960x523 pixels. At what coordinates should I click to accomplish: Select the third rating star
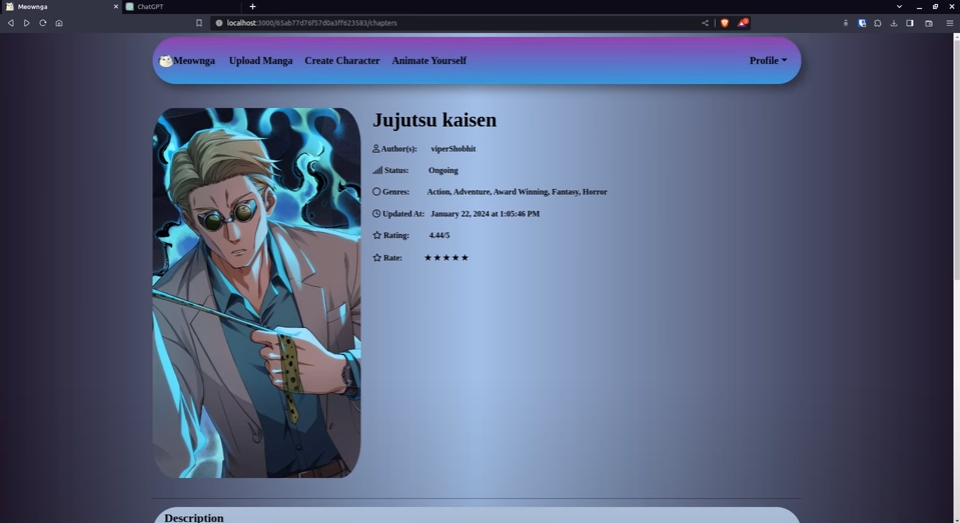click(446, 258)
